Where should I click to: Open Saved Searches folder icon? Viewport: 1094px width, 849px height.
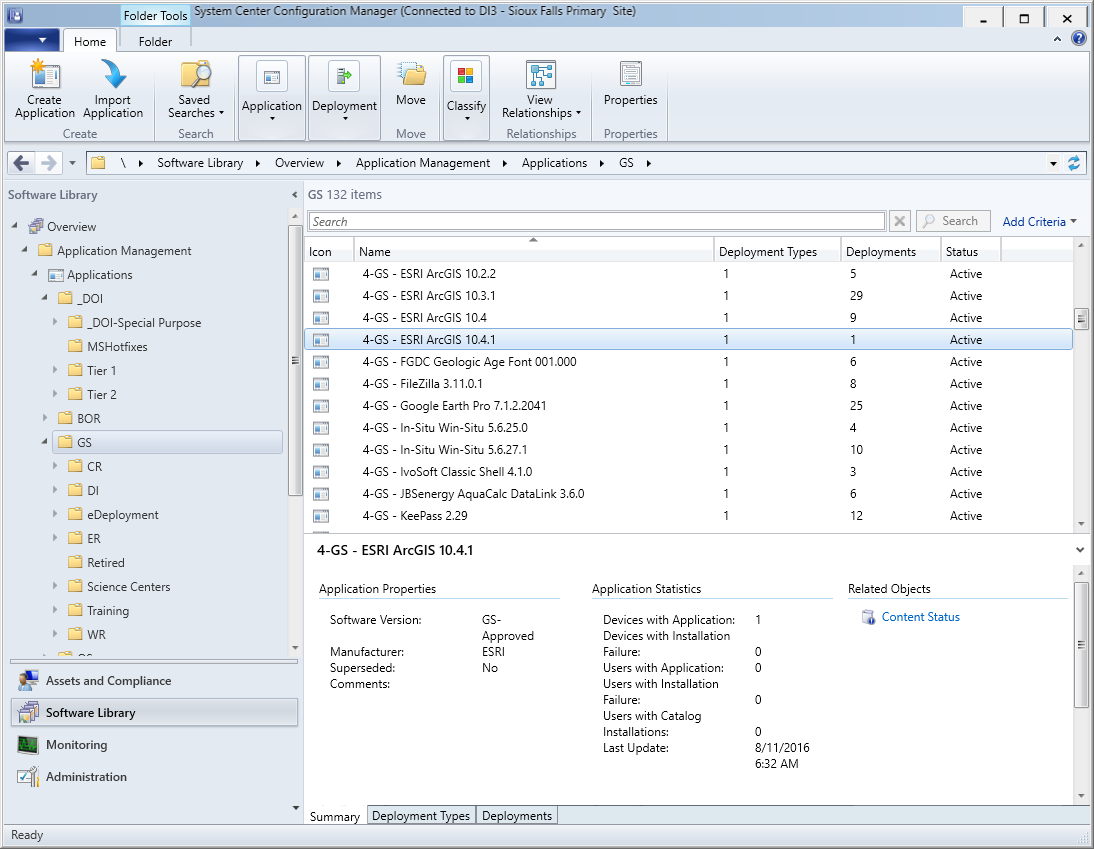coord(195,75)
